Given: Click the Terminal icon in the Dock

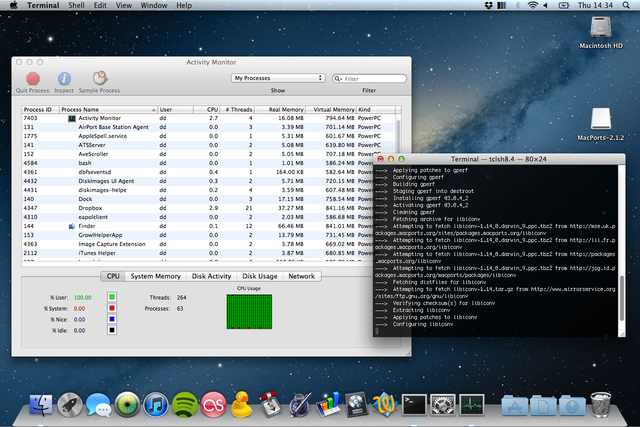Looking at the screenshot, I should [x=414, y=405].
